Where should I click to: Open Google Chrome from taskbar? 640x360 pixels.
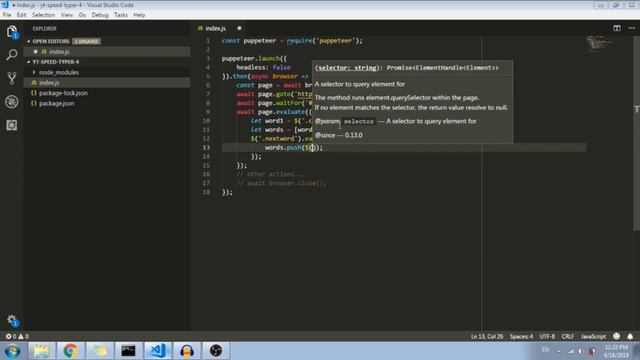coord(70,351)
